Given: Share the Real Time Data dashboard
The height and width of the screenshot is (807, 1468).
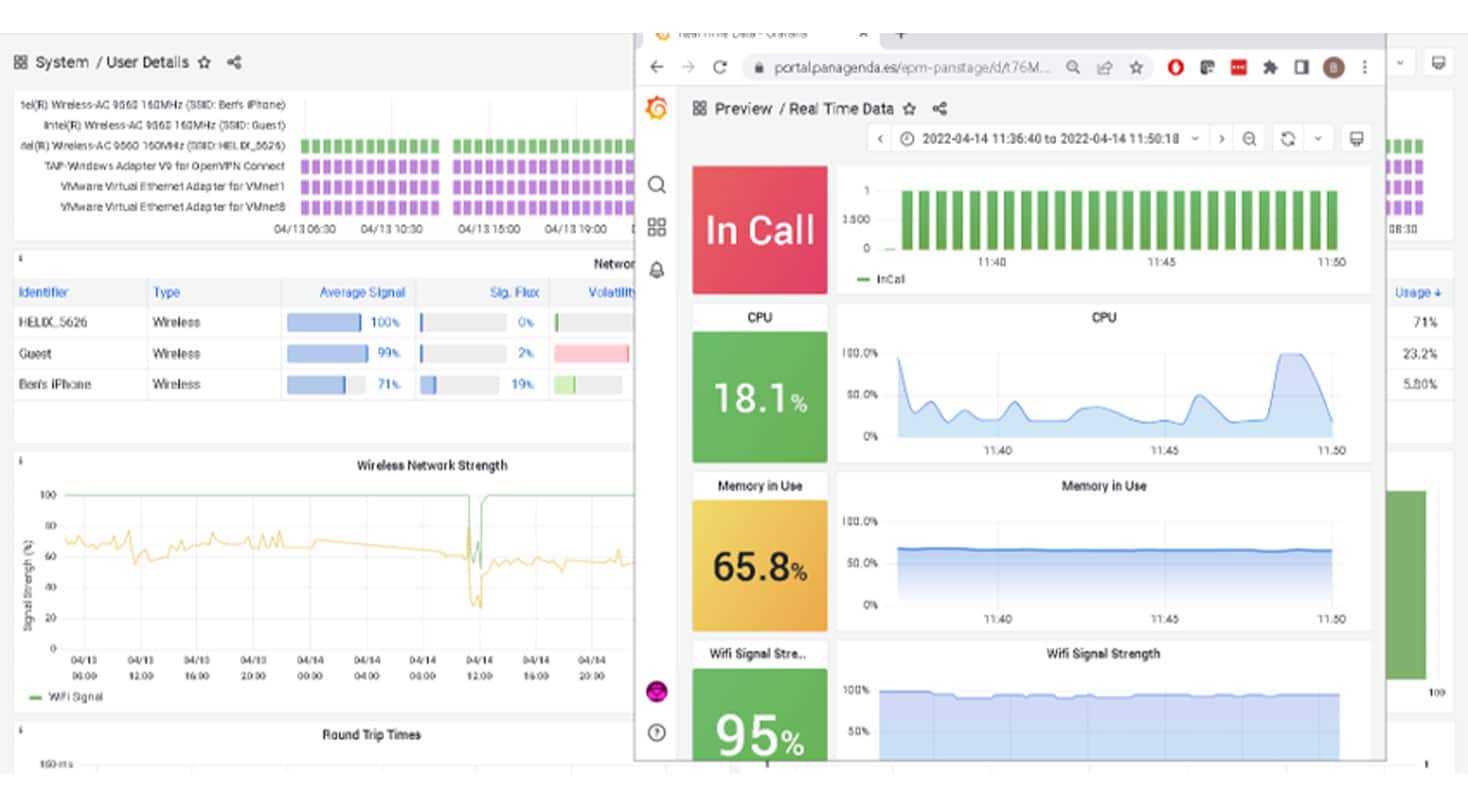Looking at the screenshot, I should (x=939, y=109).
